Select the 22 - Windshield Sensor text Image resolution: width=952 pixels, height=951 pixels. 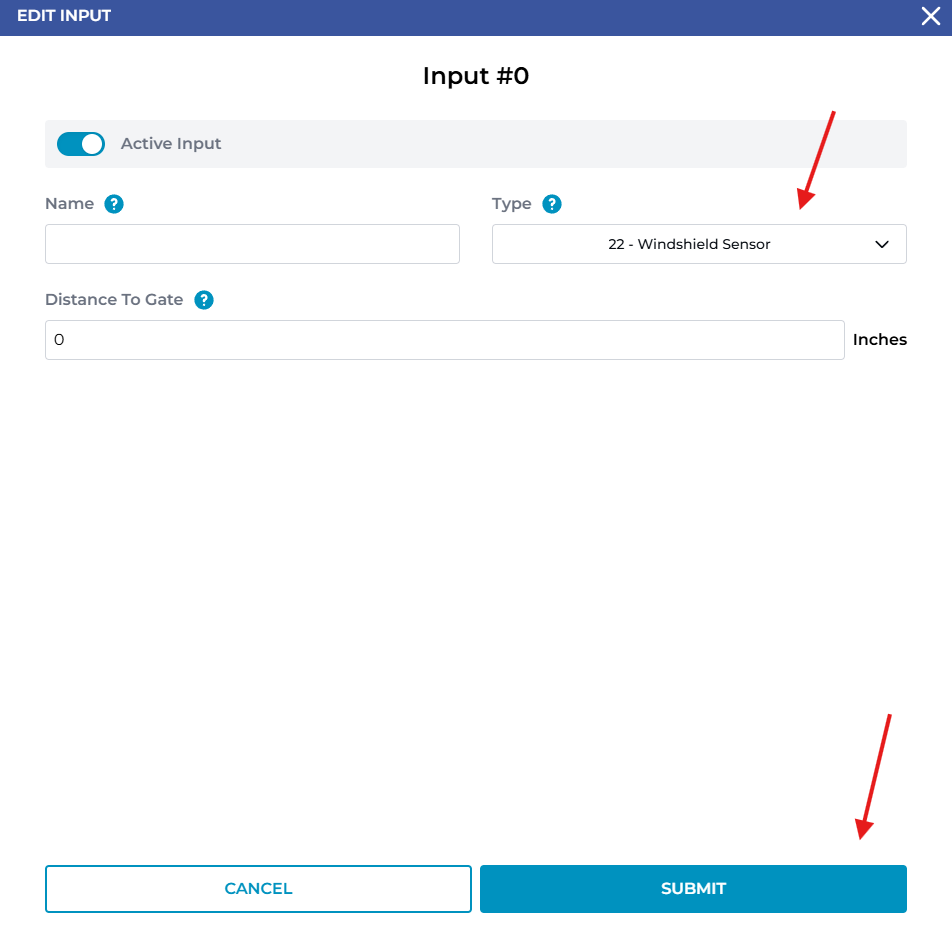pyautogui.click(x=689, y=244)
